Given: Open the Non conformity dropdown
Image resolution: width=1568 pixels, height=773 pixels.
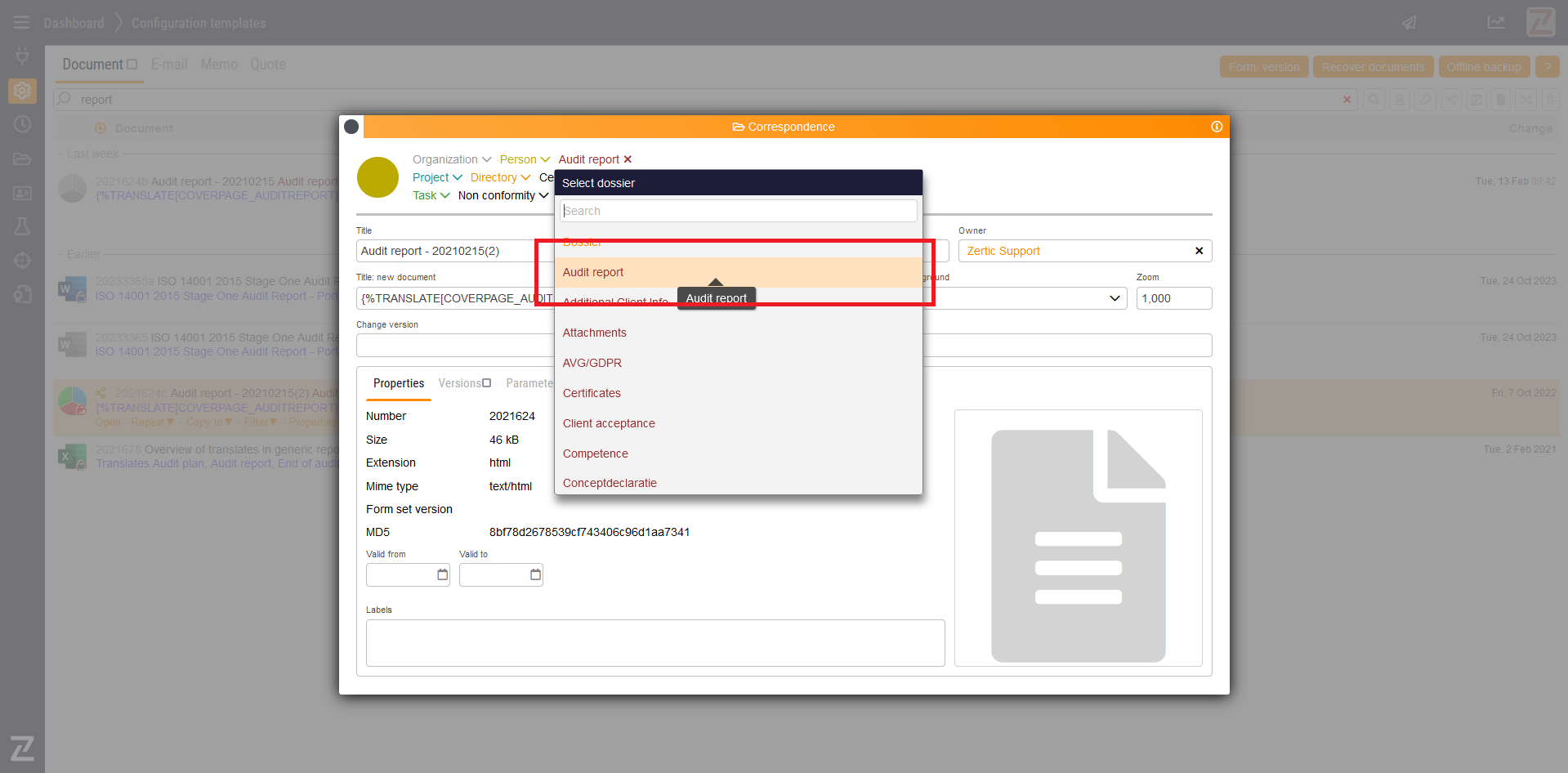Looking at the screenshot, I should pyautogui.click(x=503, y=195).
